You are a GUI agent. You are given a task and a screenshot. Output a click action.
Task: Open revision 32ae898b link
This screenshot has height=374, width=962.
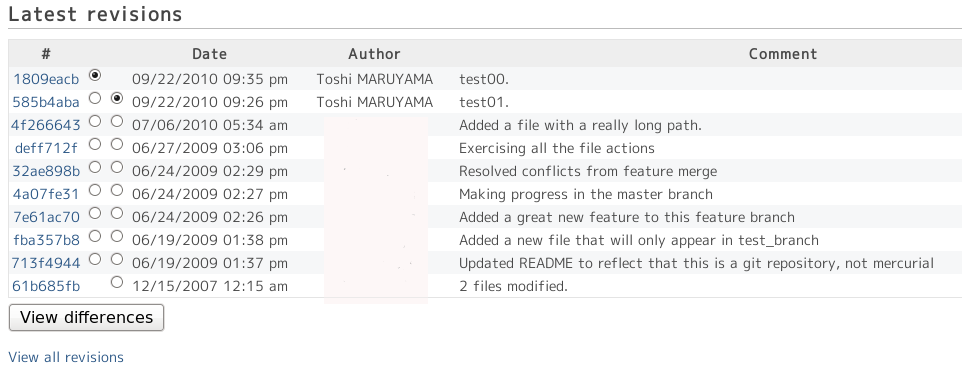(x=46, y=171)
